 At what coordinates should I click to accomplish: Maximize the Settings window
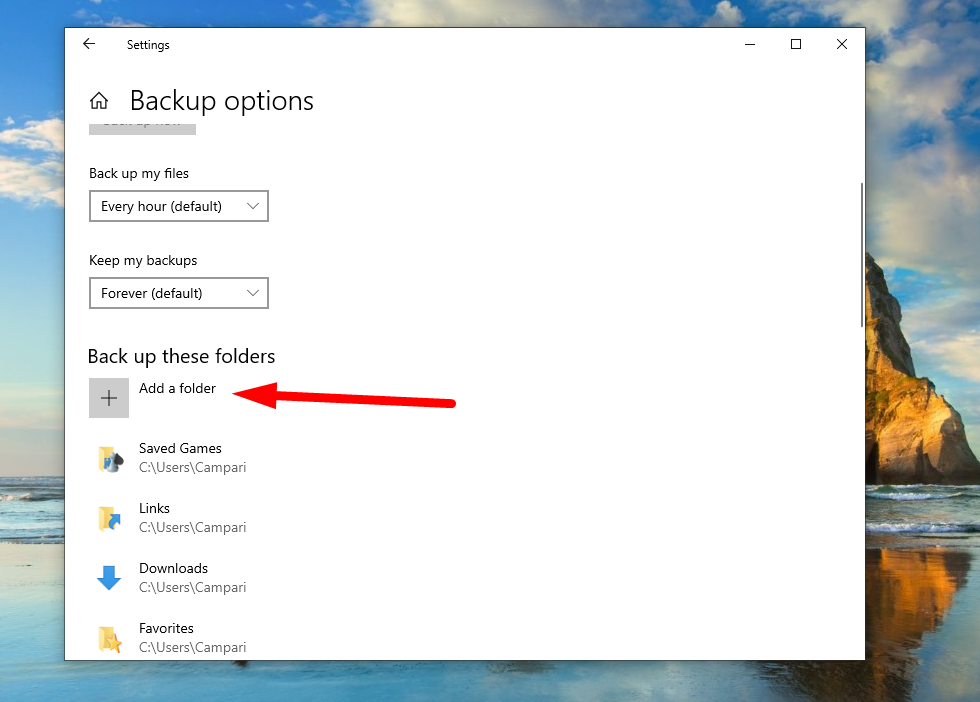796,44
